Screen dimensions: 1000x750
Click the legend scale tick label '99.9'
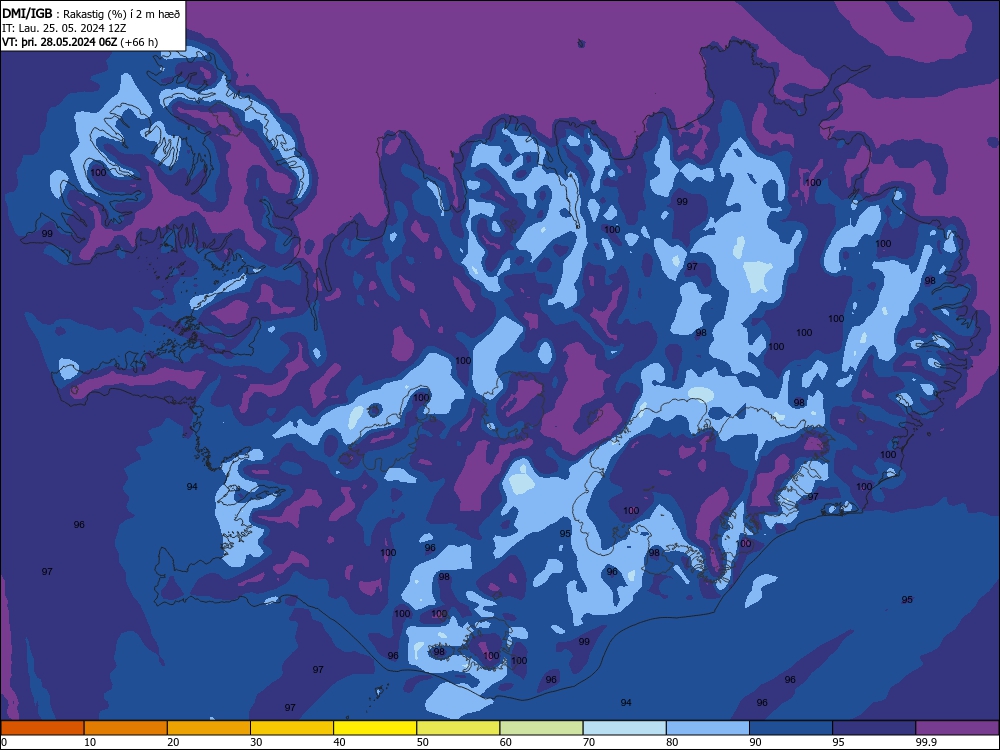[x=926, y=742]
